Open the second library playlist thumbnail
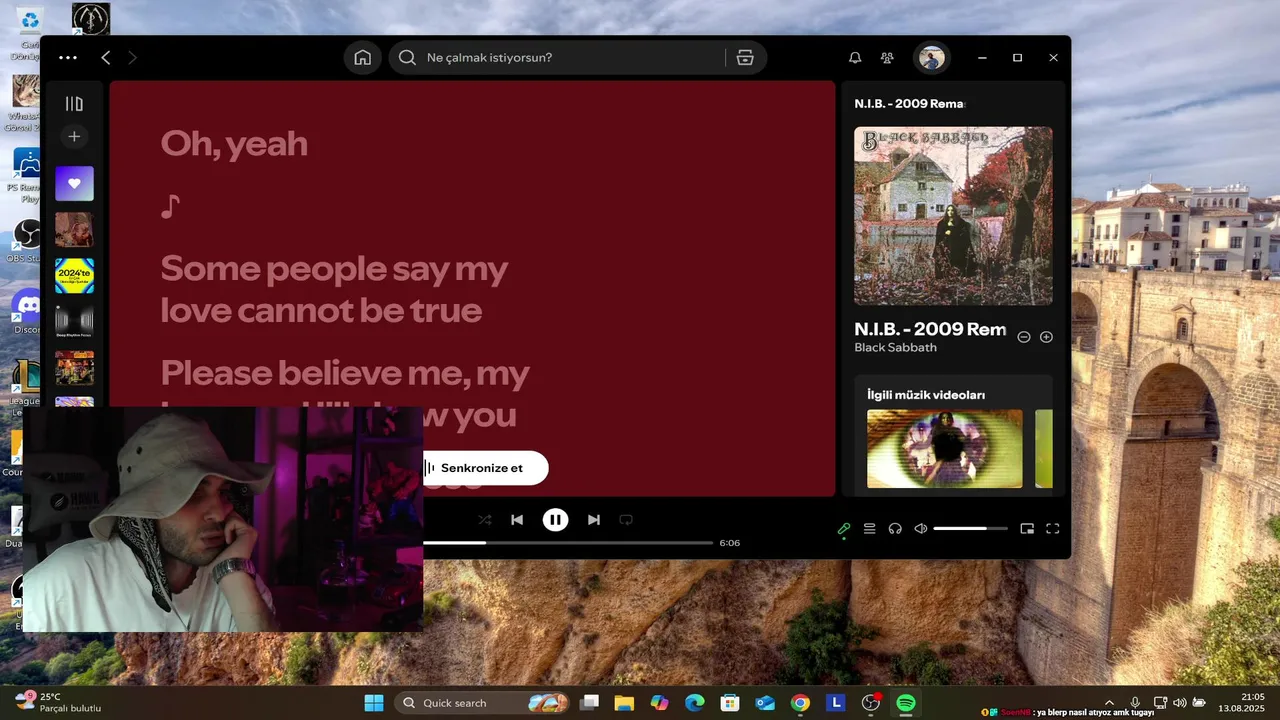 (x=74, y=229)
